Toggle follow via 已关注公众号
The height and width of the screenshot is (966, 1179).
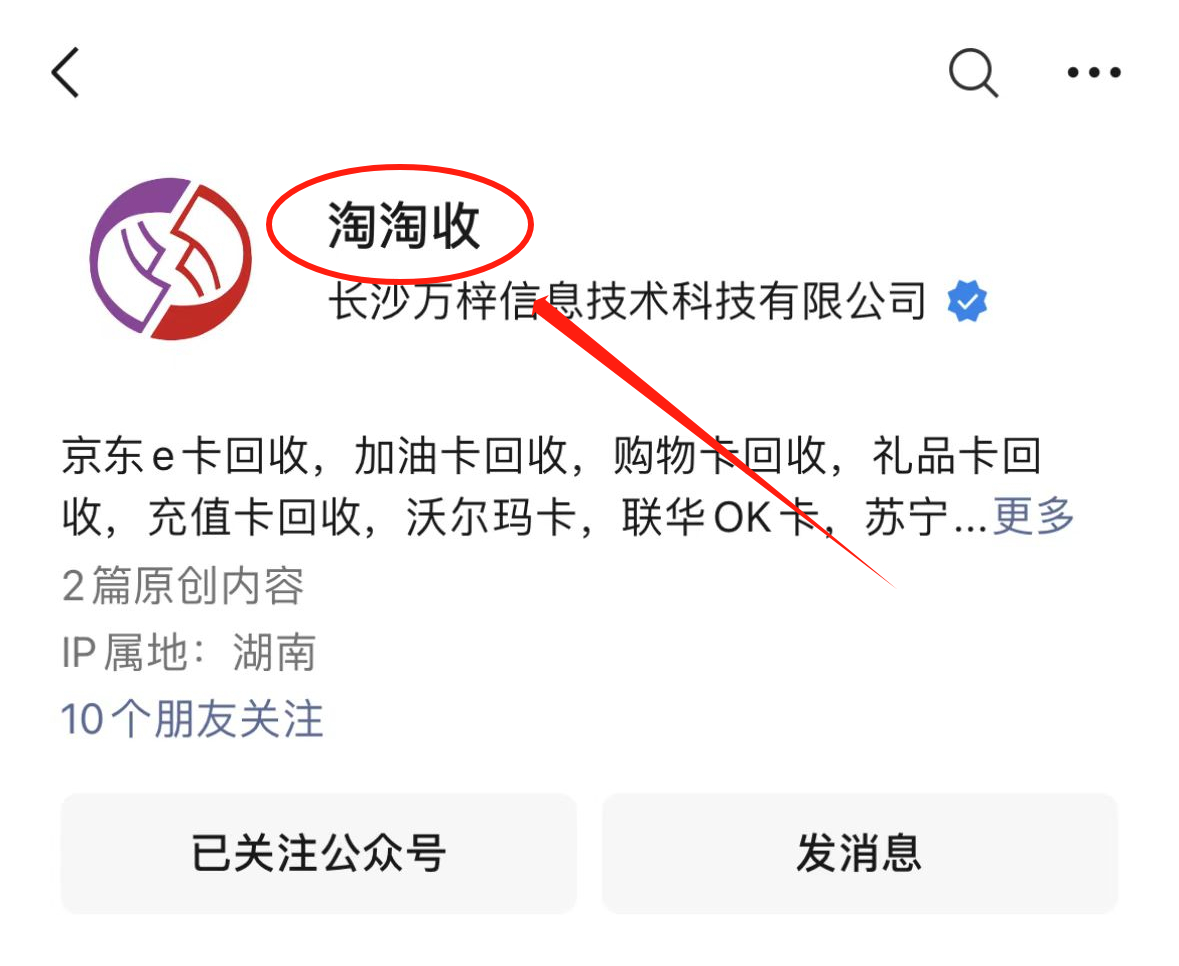coord(319,853)
